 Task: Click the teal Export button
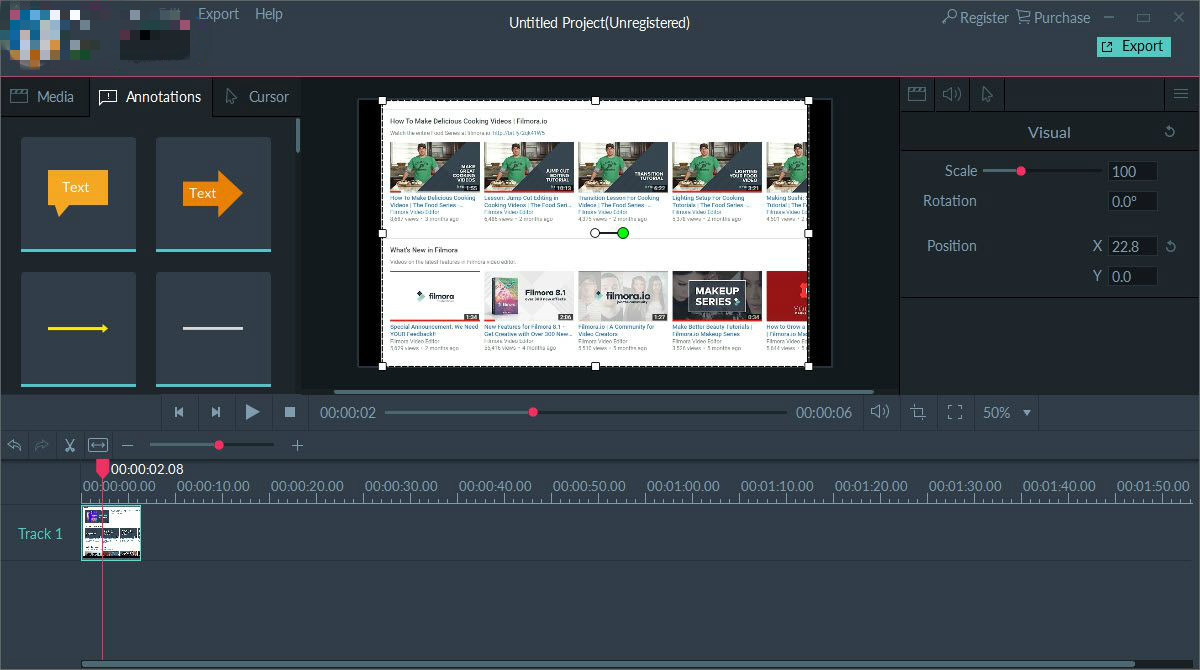click(x=1133, y=46)
